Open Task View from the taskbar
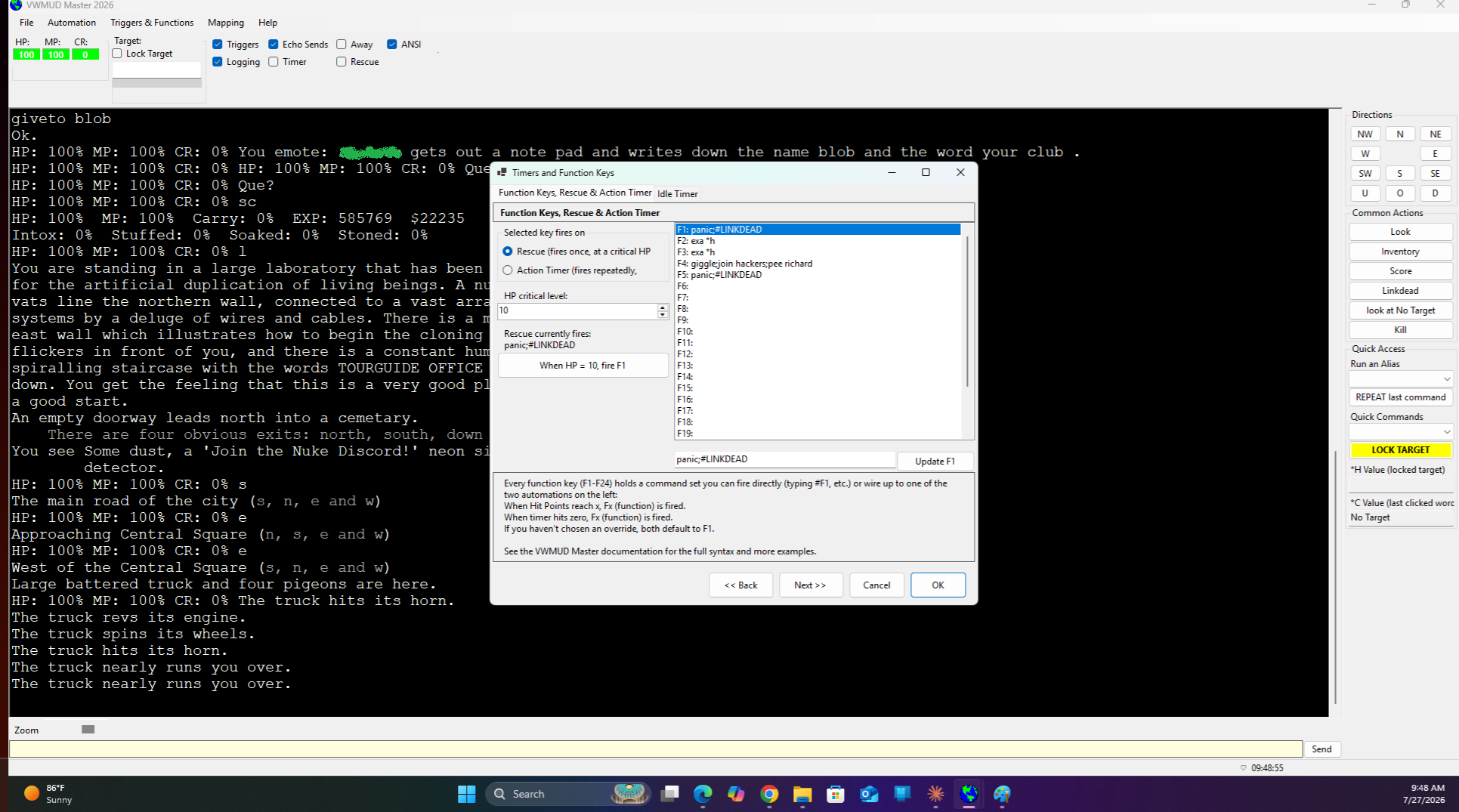1459x812 pixels. pos(669,794)
